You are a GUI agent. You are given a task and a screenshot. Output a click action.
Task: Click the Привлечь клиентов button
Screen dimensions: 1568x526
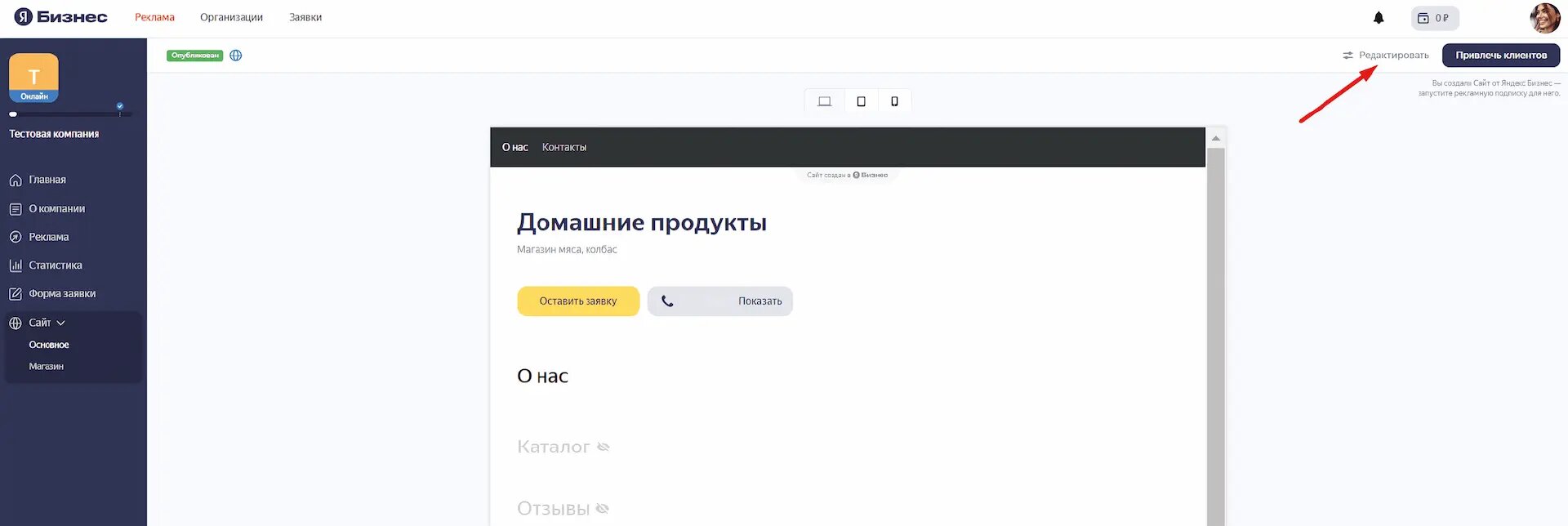click(1501, 56)
